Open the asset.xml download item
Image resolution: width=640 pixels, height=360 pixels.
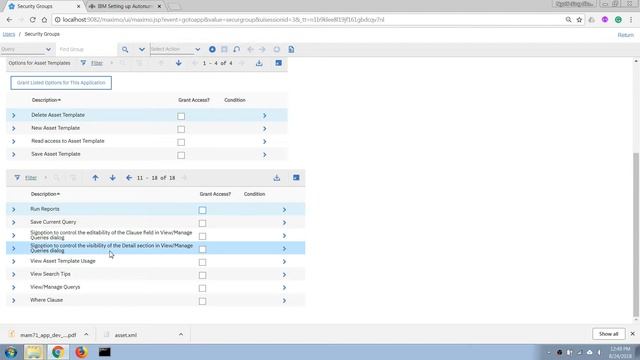pos(126,335)
